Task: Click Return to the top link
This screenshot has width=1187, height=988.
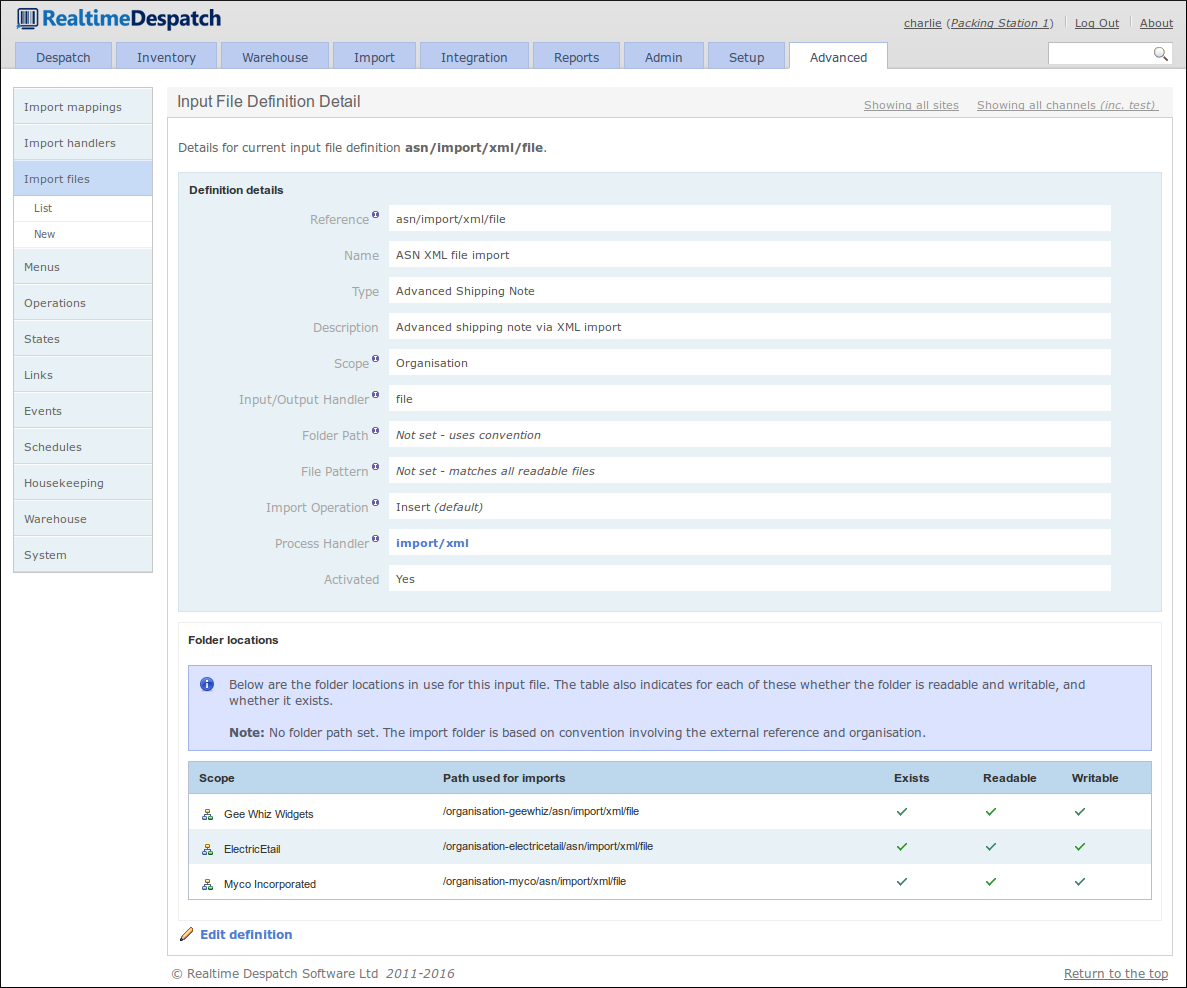Action: [x=1116, y=974]
